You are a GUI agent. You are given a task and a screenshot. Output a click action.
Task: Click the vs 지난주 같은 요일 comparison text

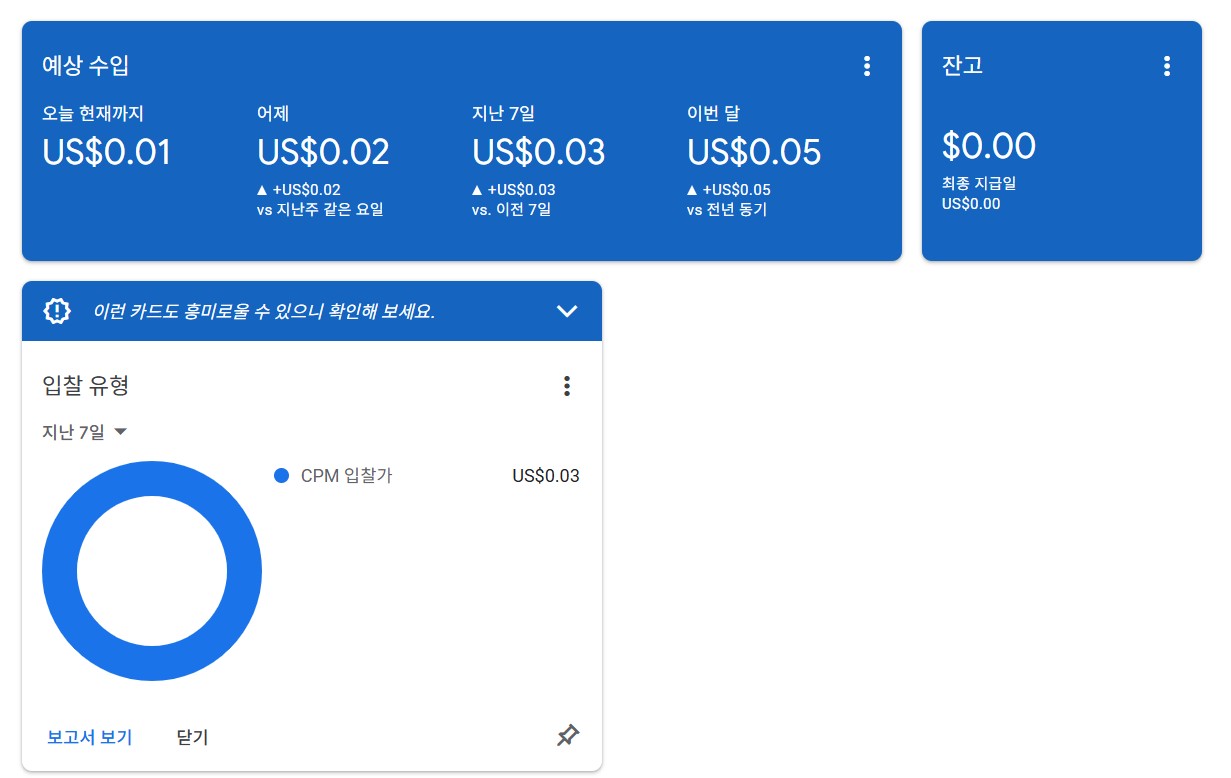(320, 210)
